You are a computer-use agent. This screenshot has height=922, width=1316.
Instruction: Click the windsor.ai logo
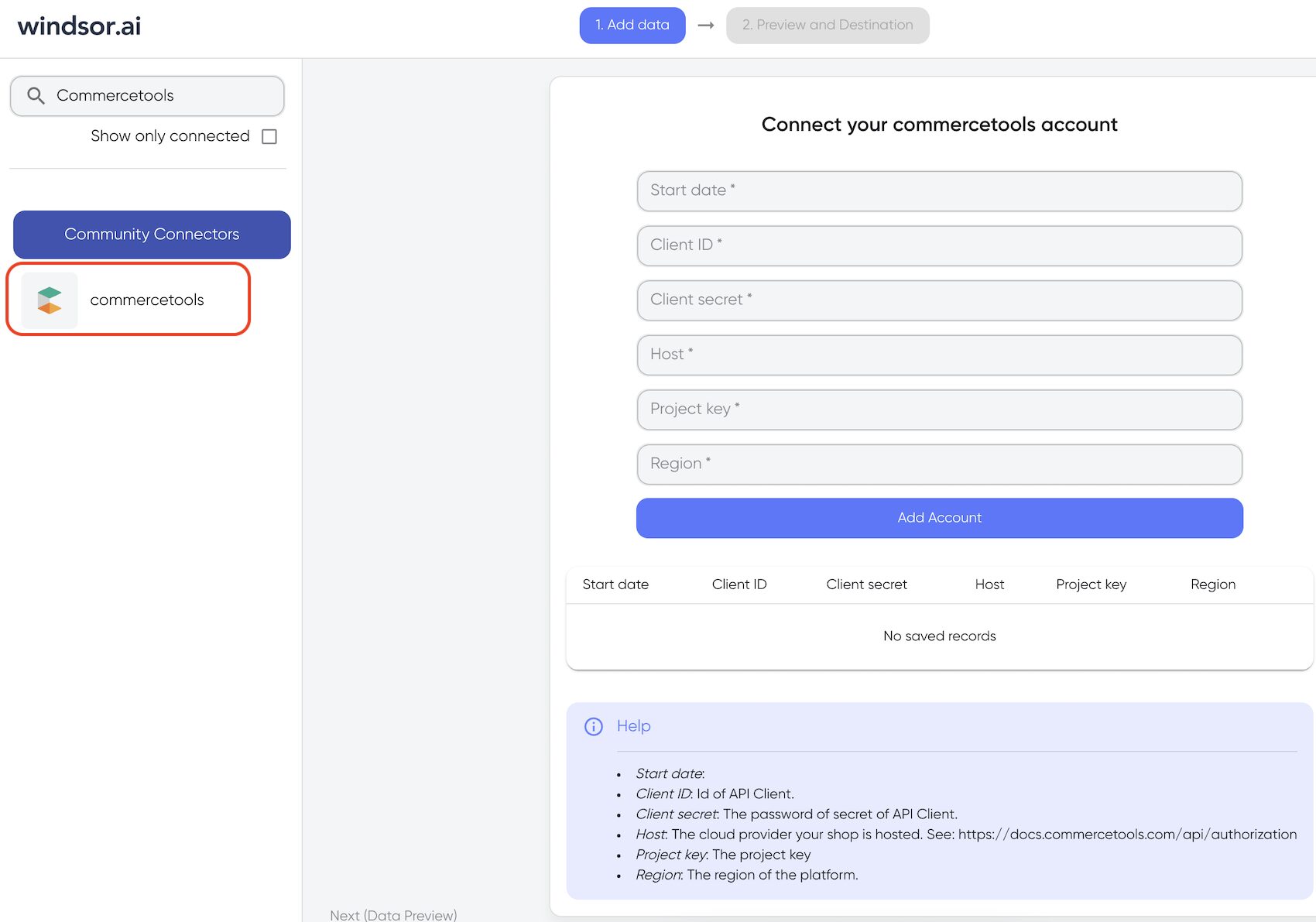click(x=79, y=26)
